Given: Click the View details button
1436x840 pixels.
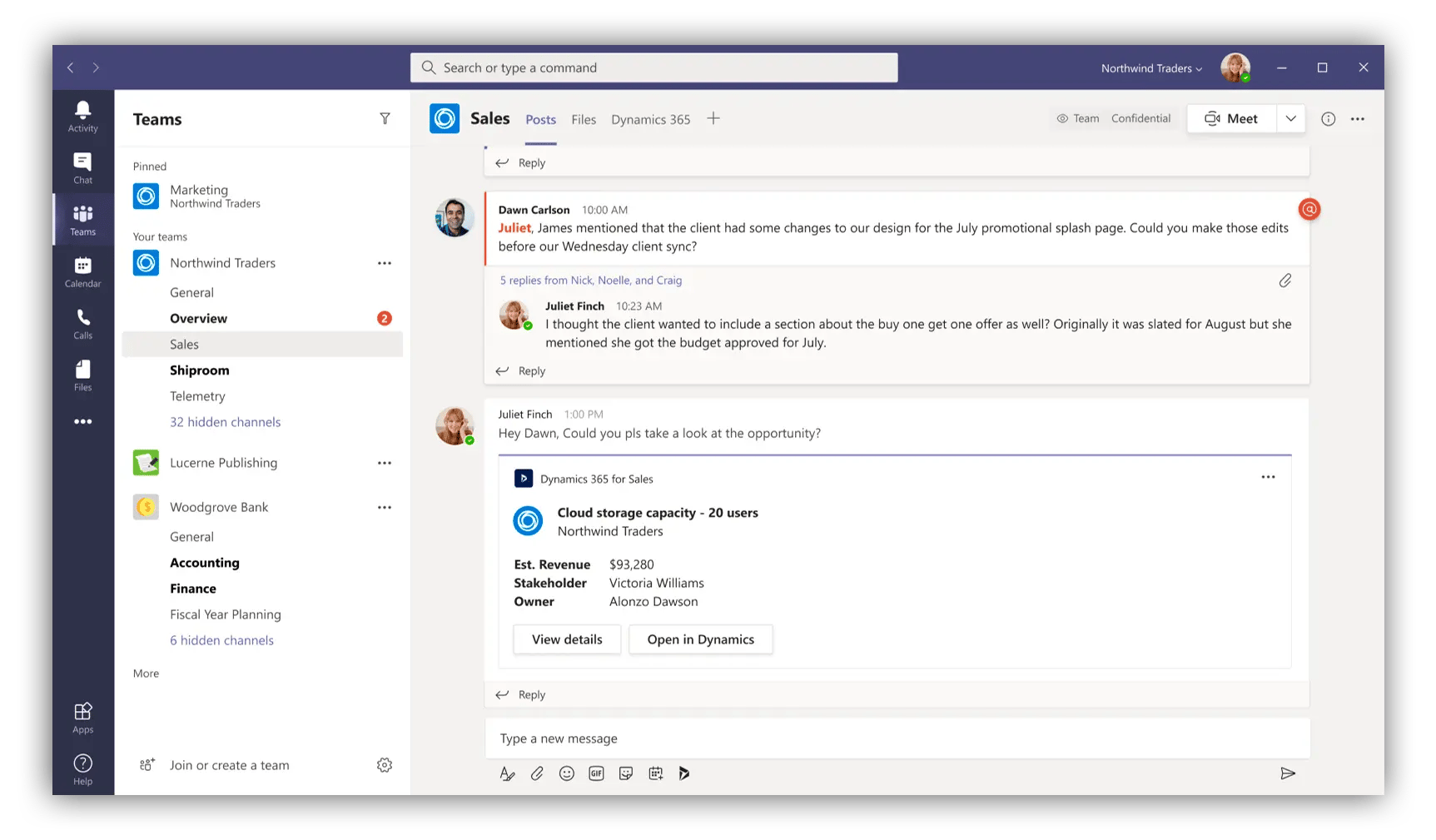Looking at the screenshot, I should (567, 639).
